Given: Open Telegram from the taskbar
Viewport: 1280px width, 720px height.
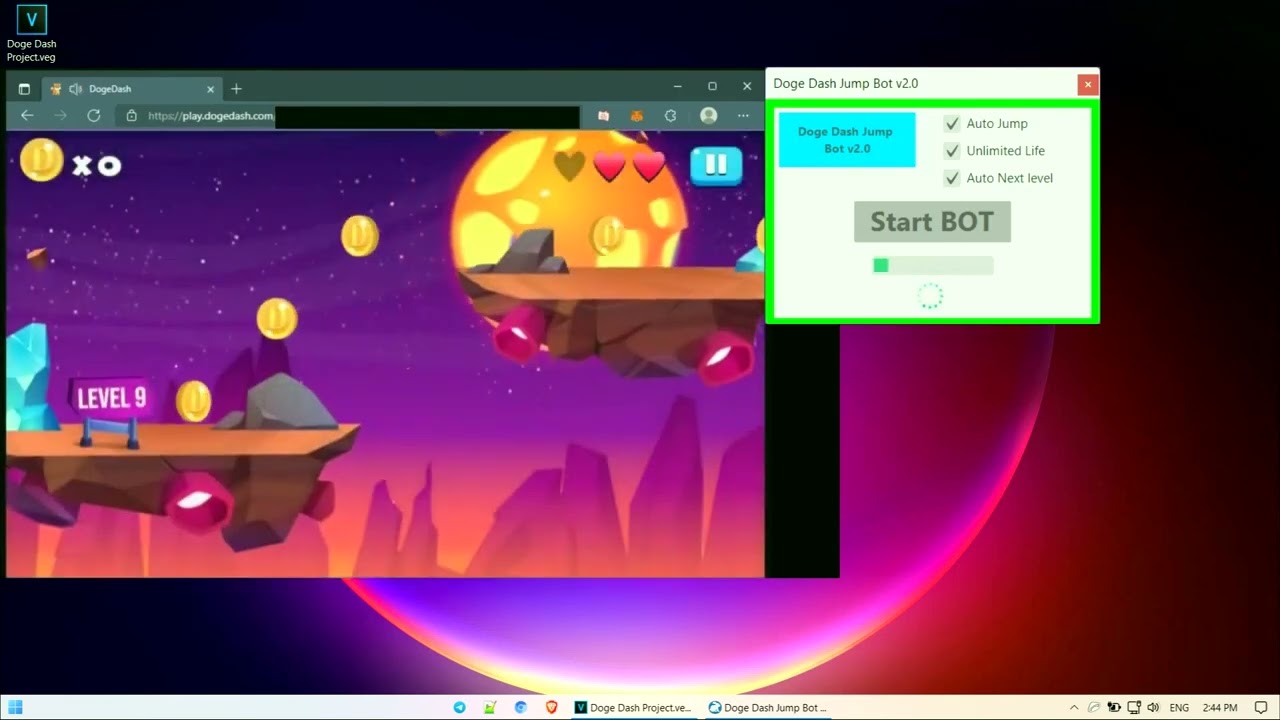Looking at the screenshot, I should pos(460,707).
